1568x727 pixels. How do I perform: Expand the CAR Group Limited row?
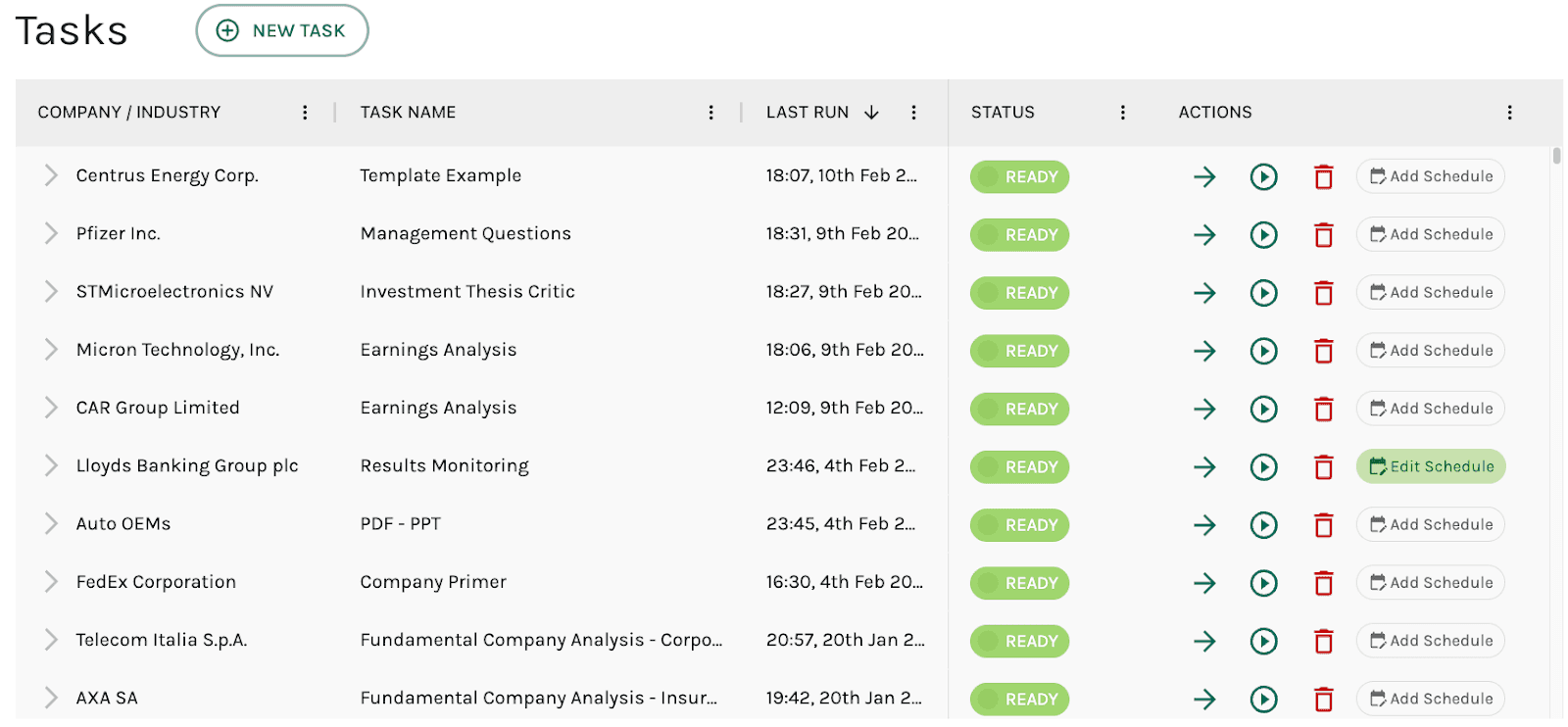tap(51, 408)
